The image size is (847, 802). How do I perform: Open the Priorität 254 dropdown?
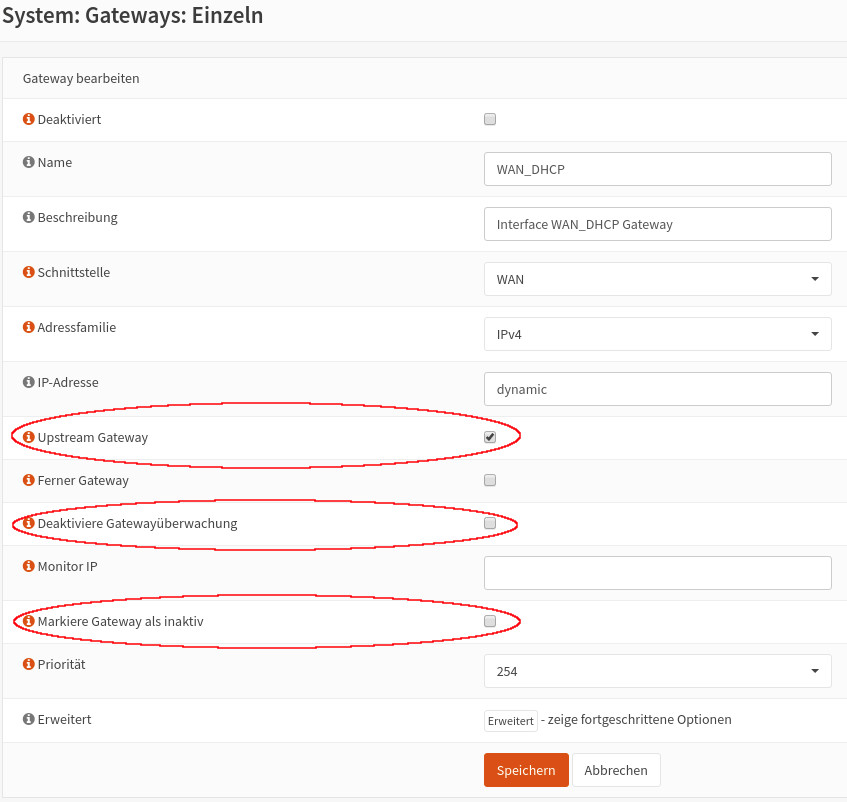point(657,671)
